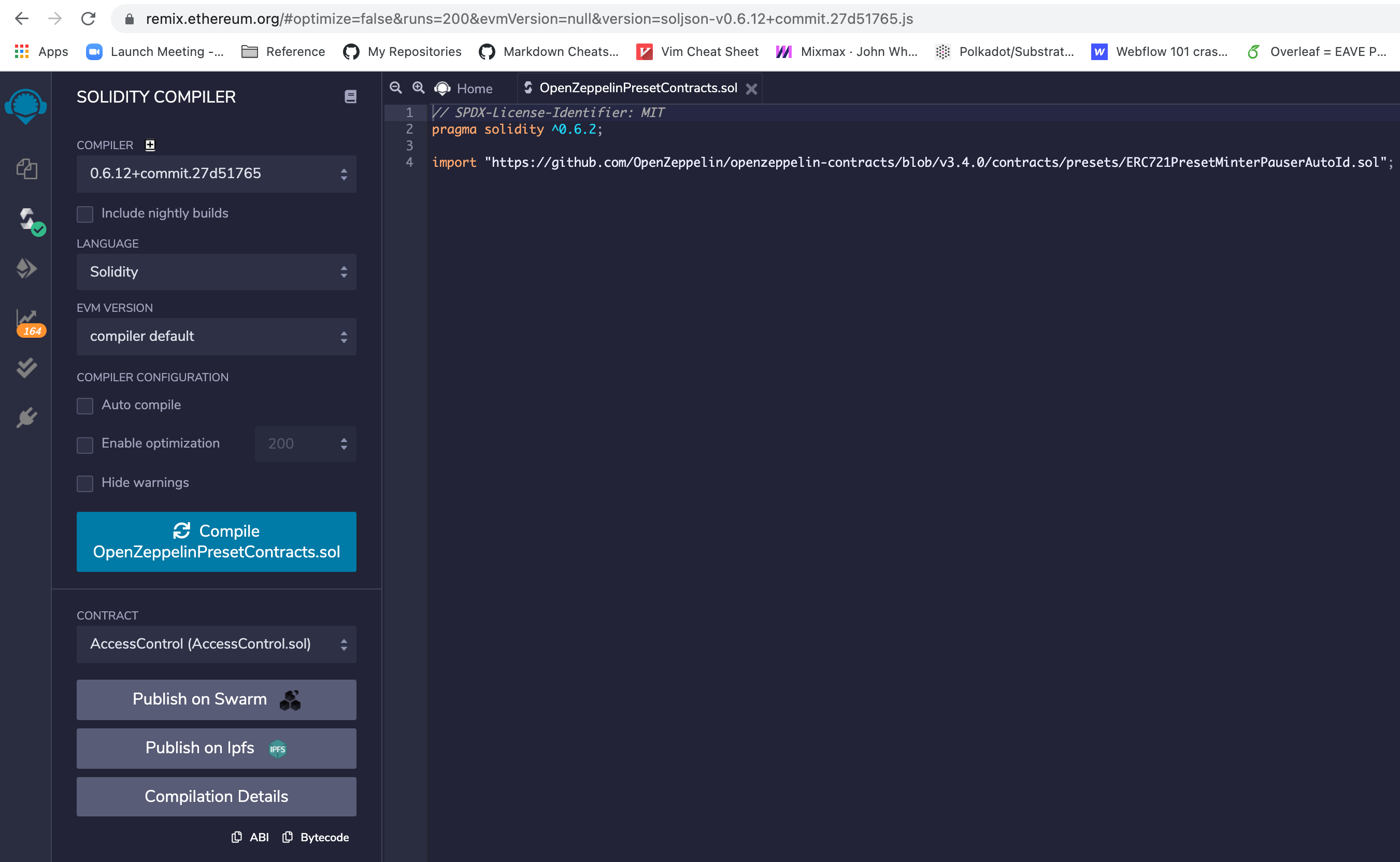Toggle the Auto compile checkbox
1400x862 pixels.
click(85, 405)
